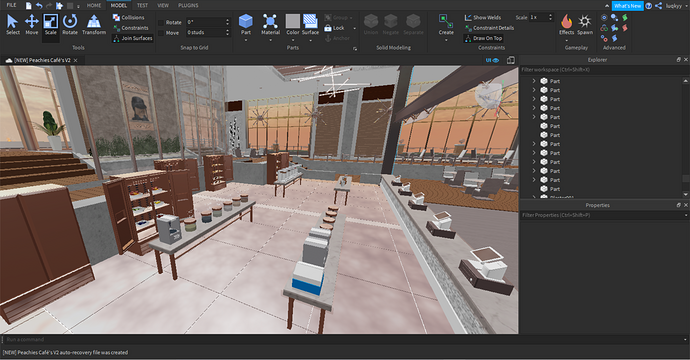Image resolution: width=690 pixels, height=360 pixels.
Task: Click the device emulator icon beside UI toggle
Action: 510,60
